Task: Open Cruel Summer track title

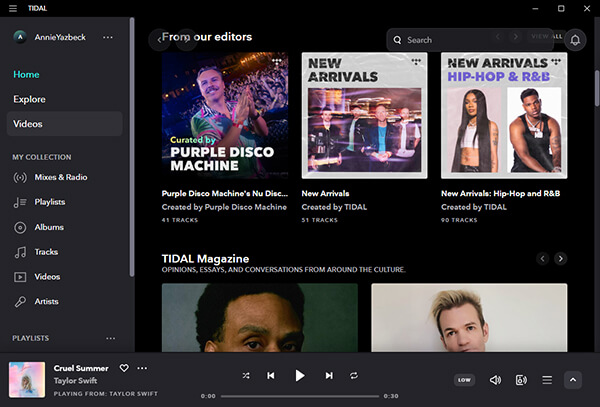Action: (81, 368)
